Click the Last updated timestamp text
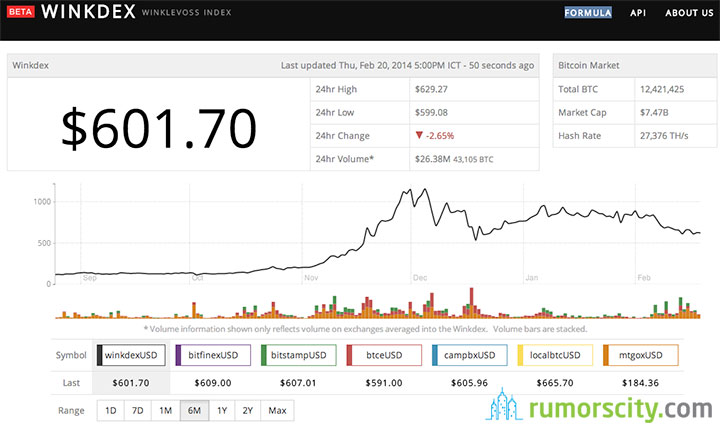The image size is (720, 425). (x=407, y=65)
